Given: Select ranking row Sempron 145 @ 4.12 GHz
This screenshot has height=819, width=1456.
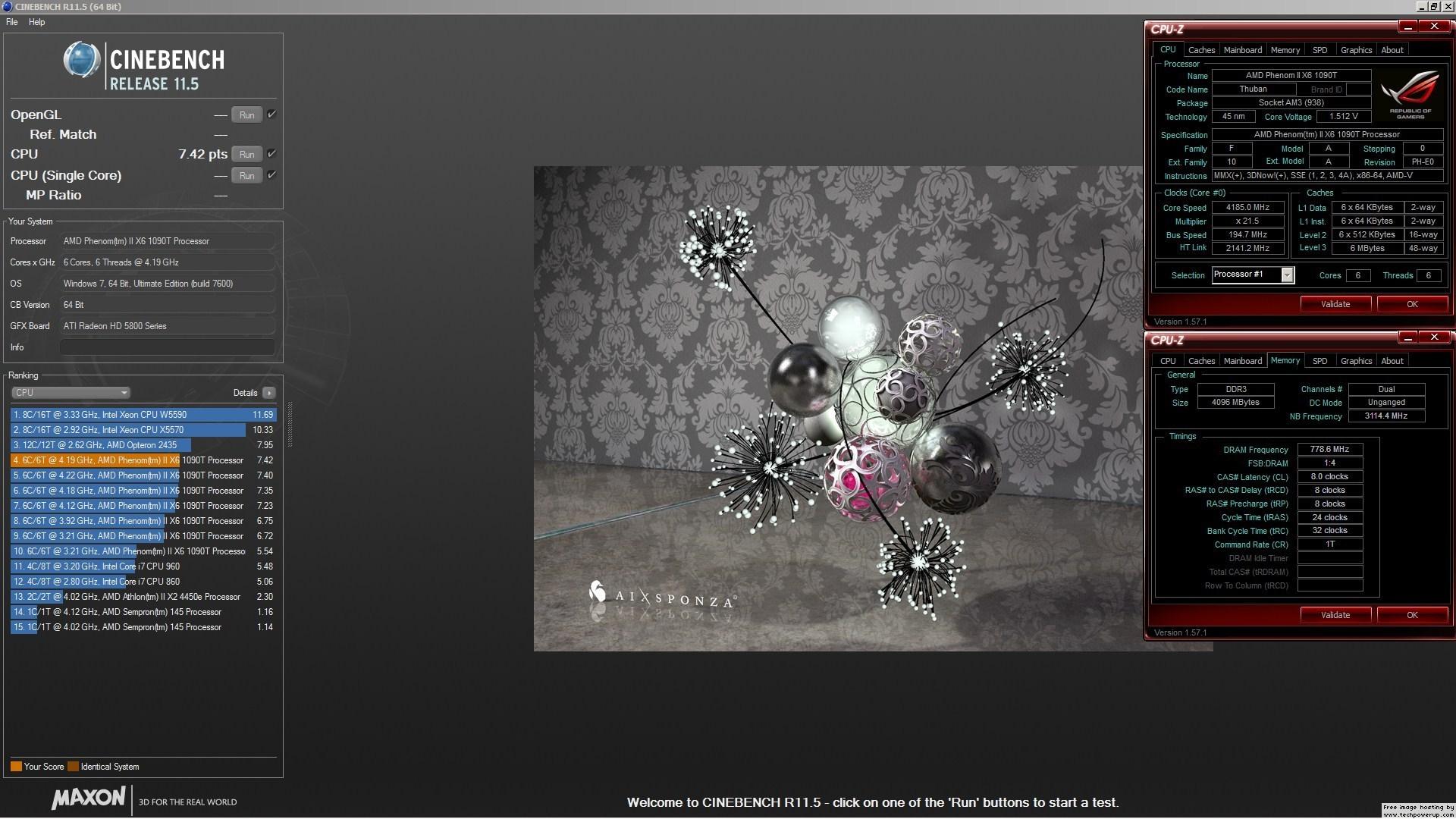Looking at the screenshot, I should point(143,612).
